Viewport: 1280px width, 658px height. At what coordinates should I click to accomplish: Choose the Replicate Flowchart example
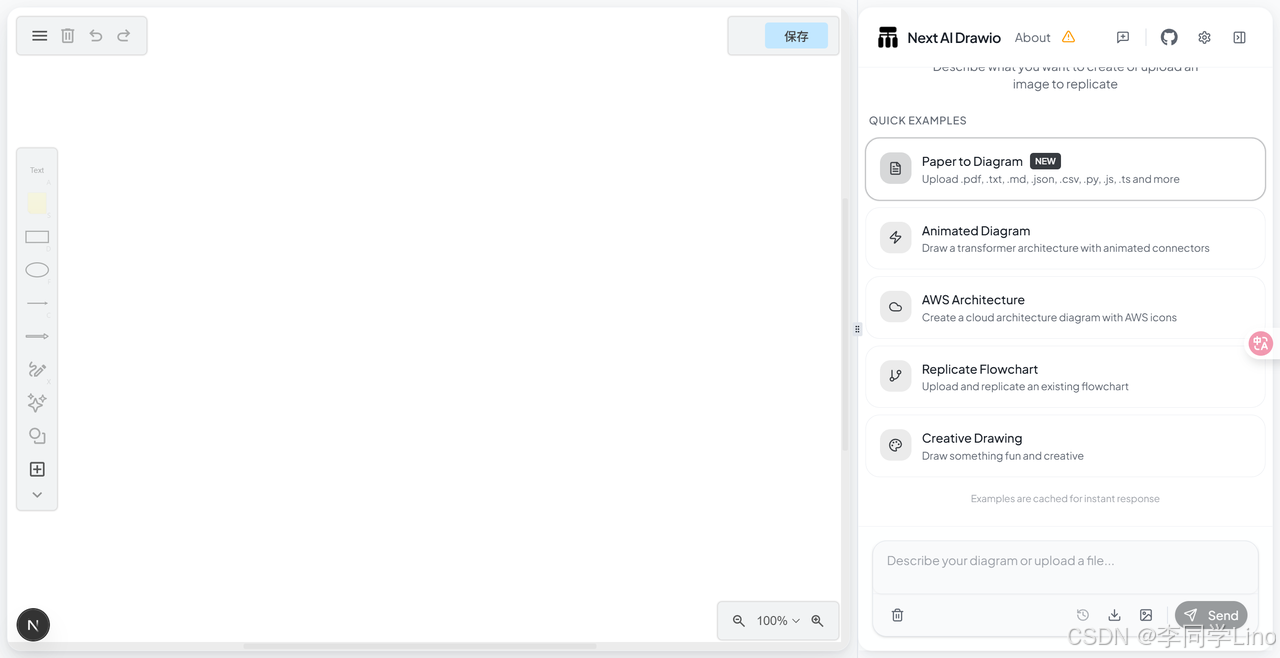1065,376
